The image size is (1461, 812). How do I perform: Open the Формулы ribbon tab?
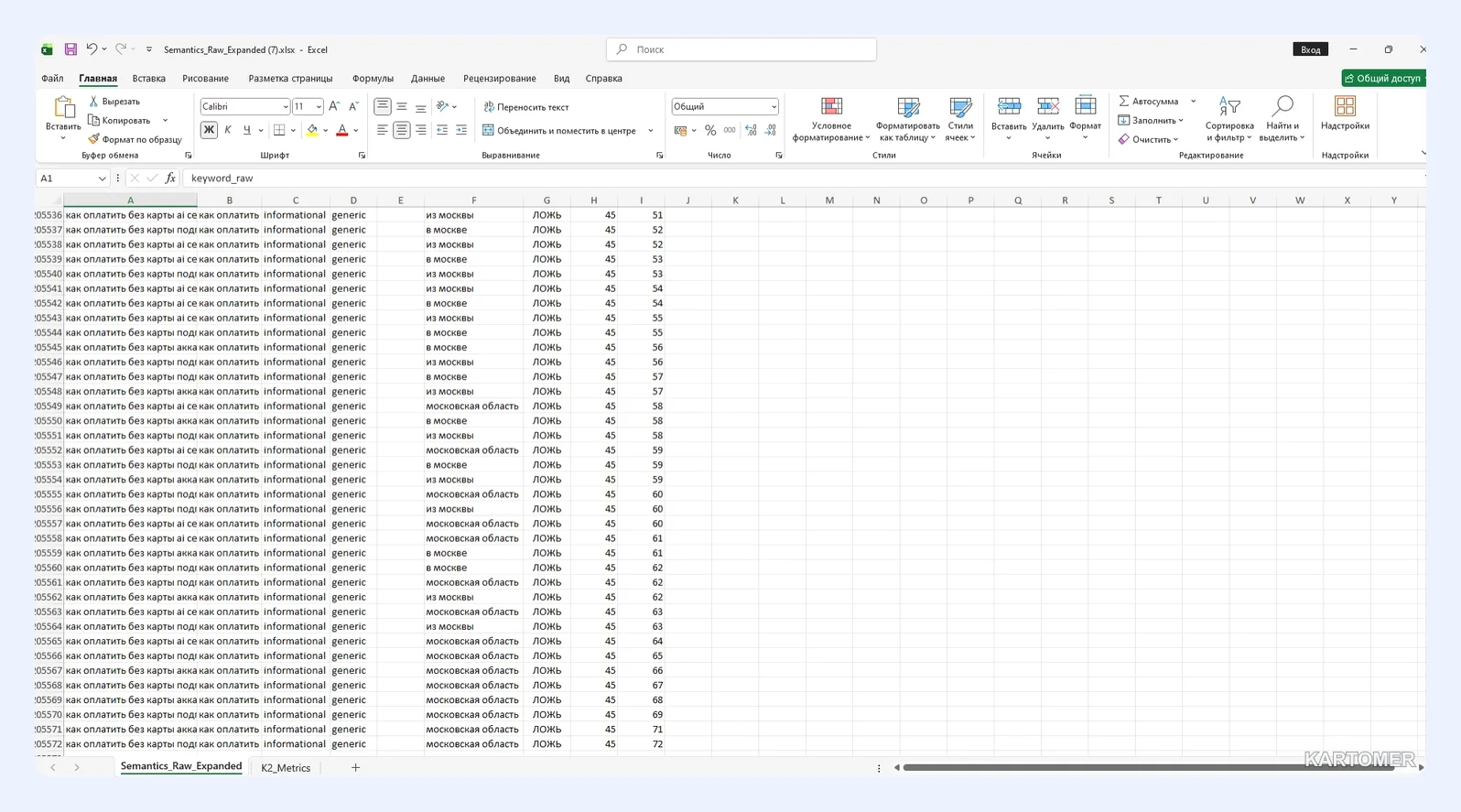click(x=373, y=79)
